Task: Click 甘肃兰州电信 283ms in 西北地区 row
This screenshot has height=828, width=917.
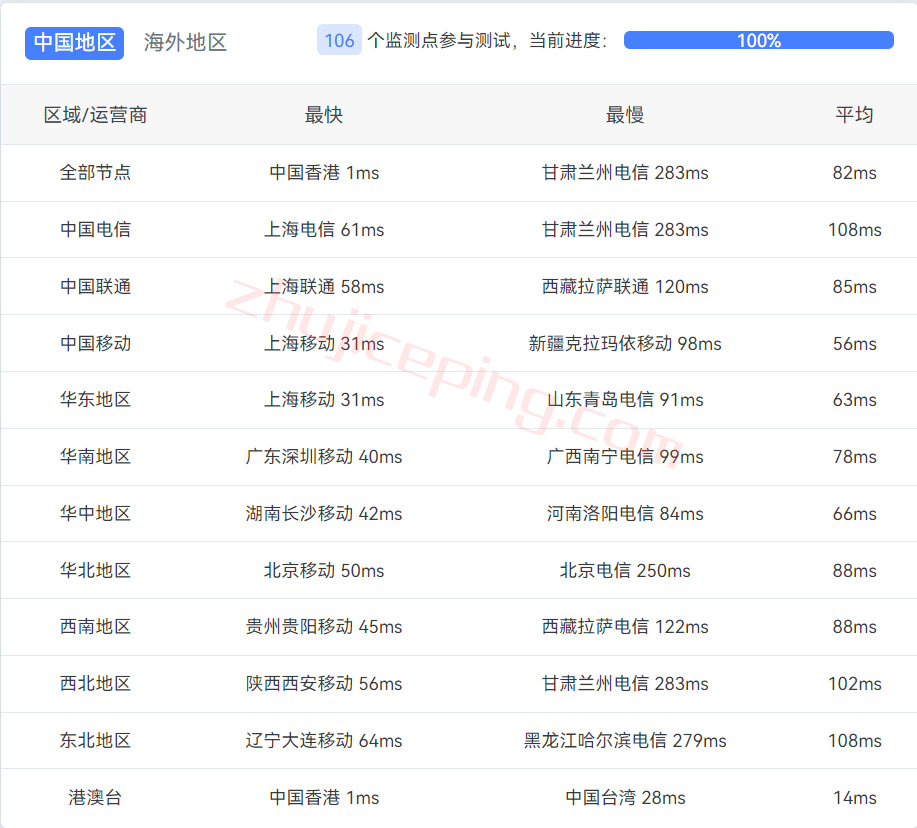Action: tap(625, 683)
